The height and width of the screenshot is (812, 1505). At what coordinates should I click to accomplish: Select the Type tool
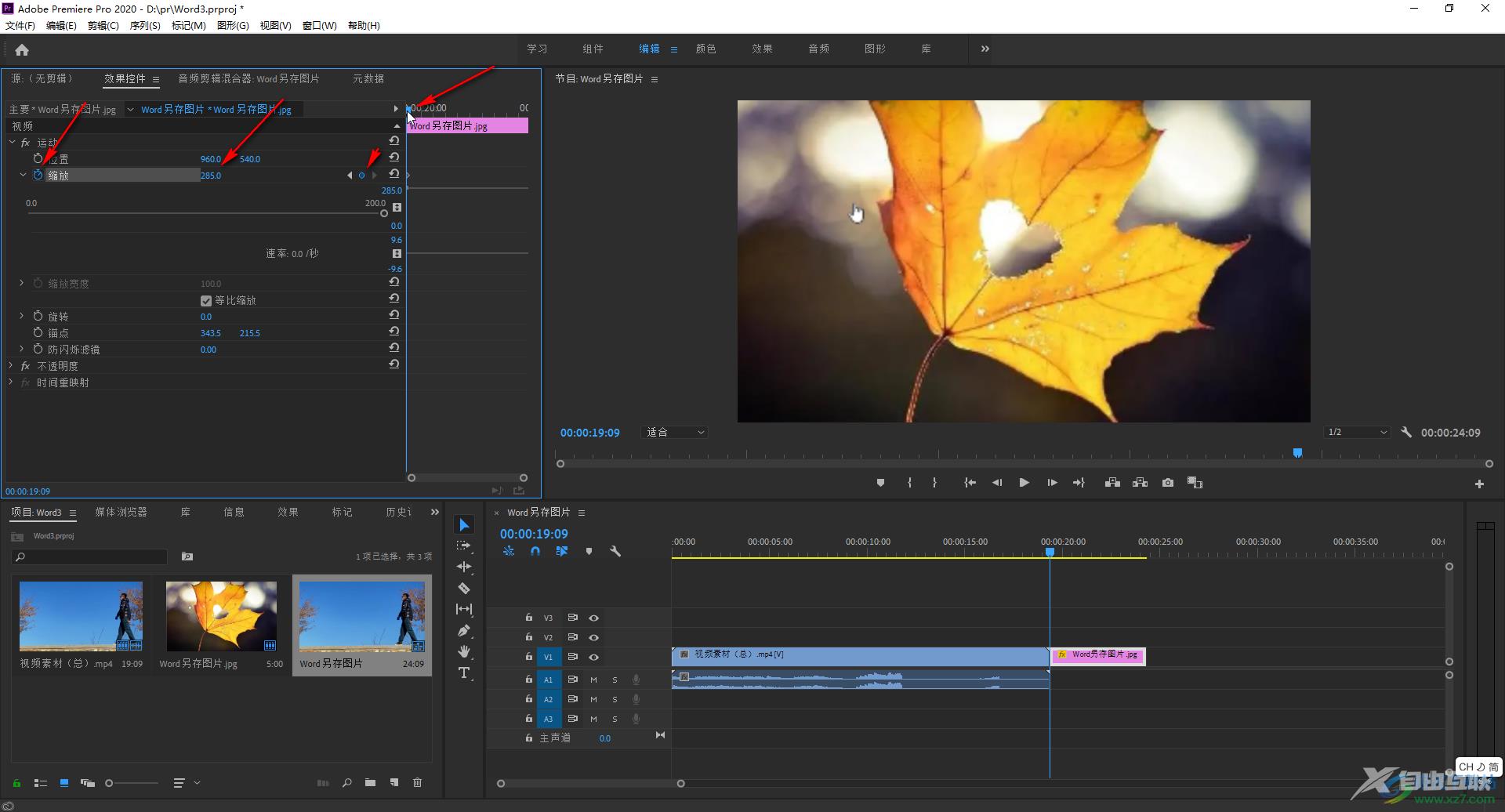(x=464, y=672)
